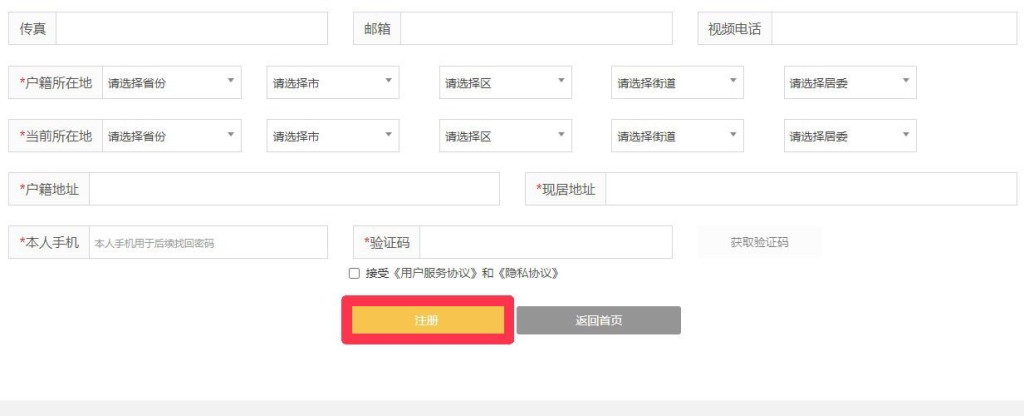Open 户籍所在地 province dropdown
Screen dimensions: 1024x416
[171, 83]
